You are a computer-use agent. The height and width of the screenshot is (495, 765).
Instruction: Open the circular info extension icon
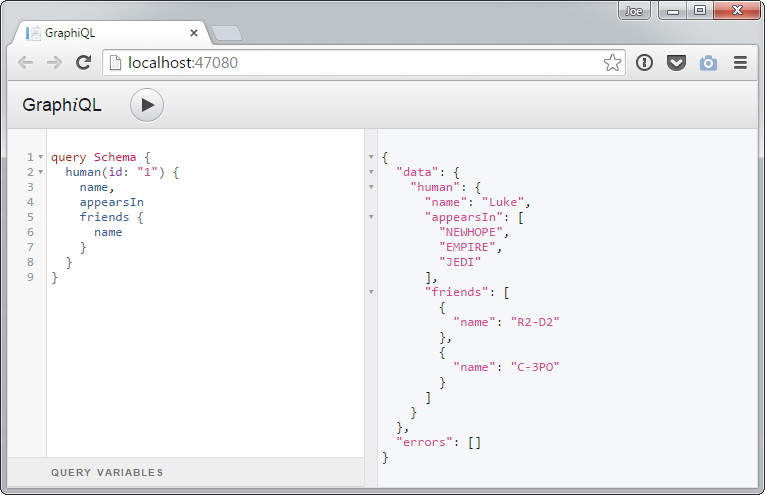coord(644,62)
